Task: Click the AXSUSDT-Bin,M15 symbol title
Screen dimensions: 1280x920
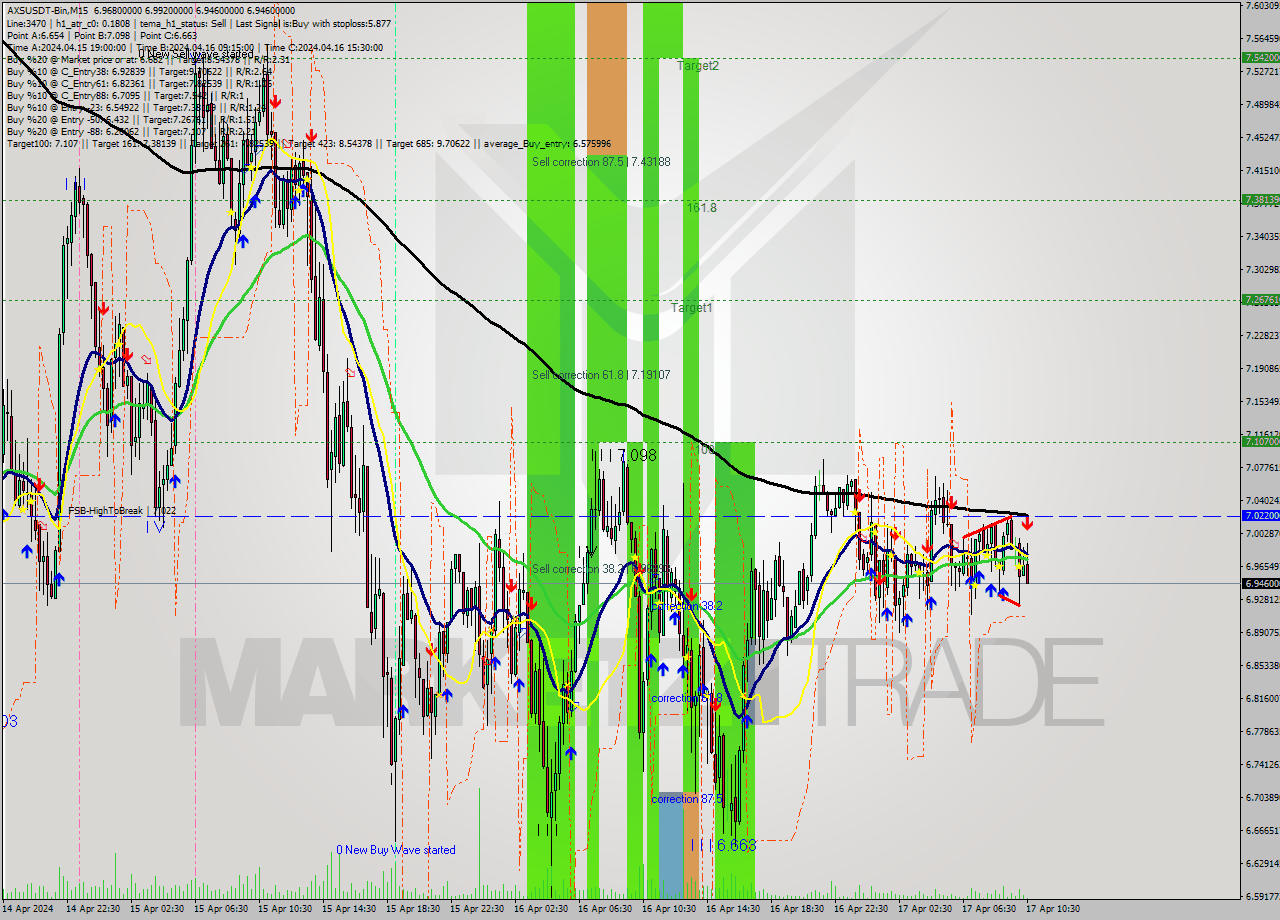Action: point(49,10)
